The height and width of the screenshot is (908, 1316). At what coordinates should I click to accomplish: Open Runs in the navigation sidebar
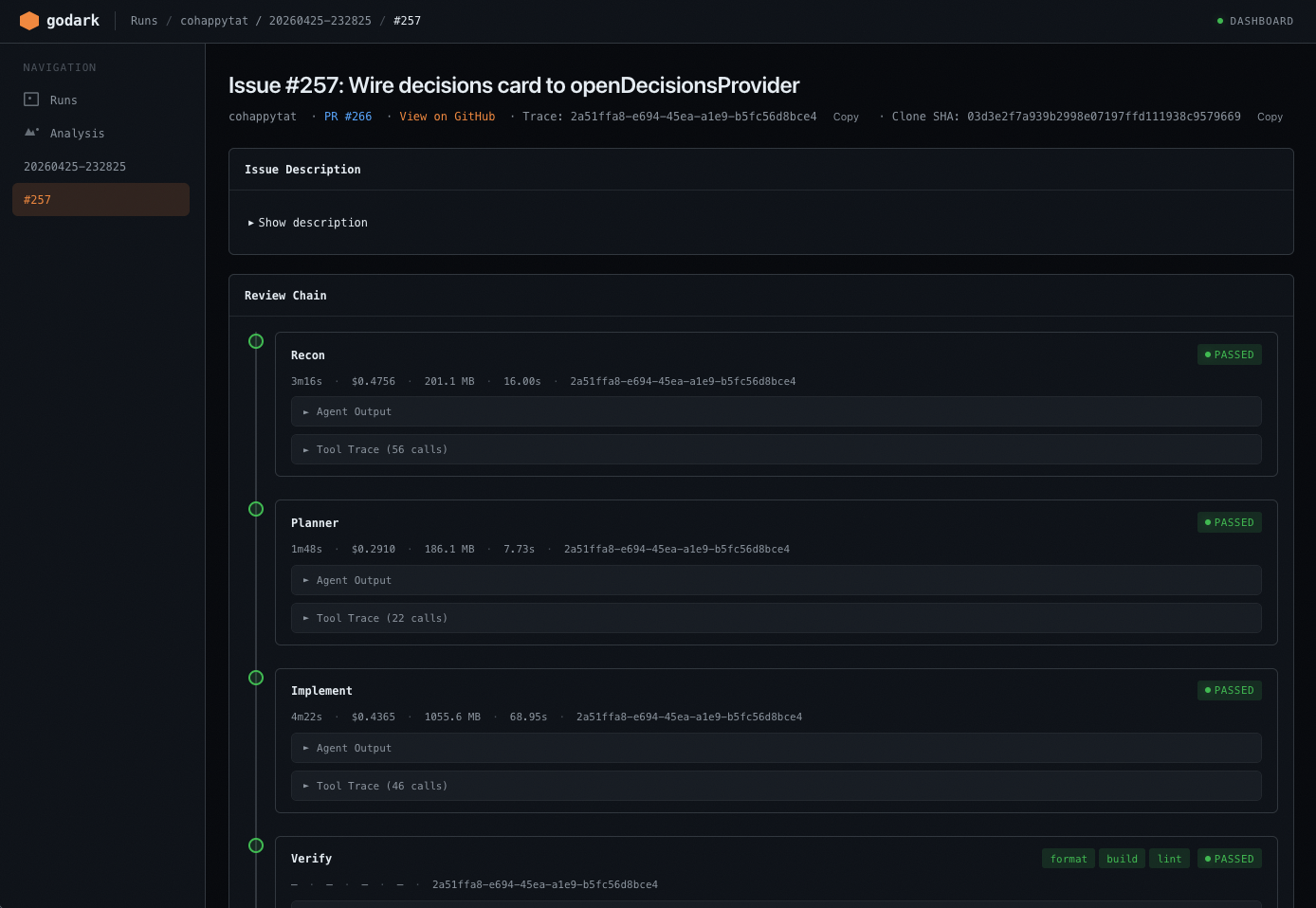(x=101, y=100)
